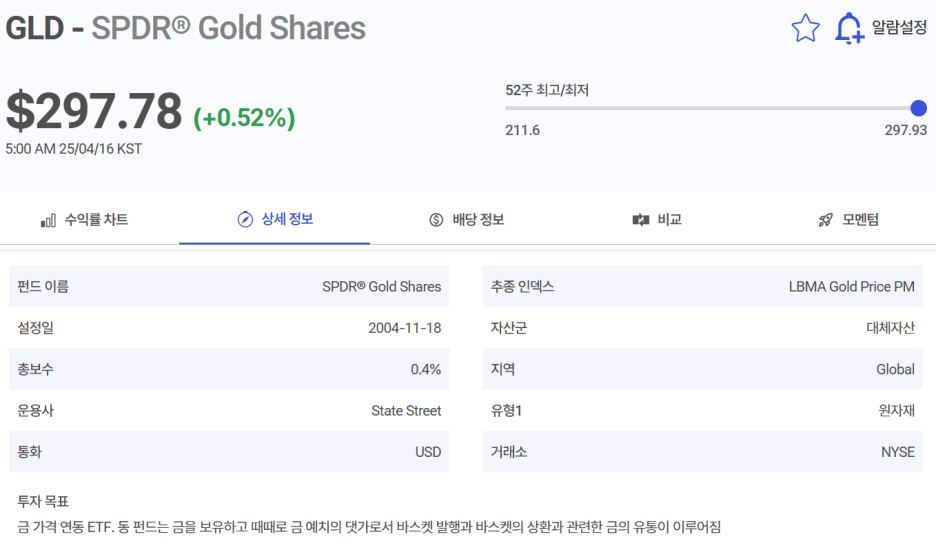Screen dimensions: 936x550
Task: Switch to the 배당 정보 tab
Action: pyautogui.click(x=466, y=220)
